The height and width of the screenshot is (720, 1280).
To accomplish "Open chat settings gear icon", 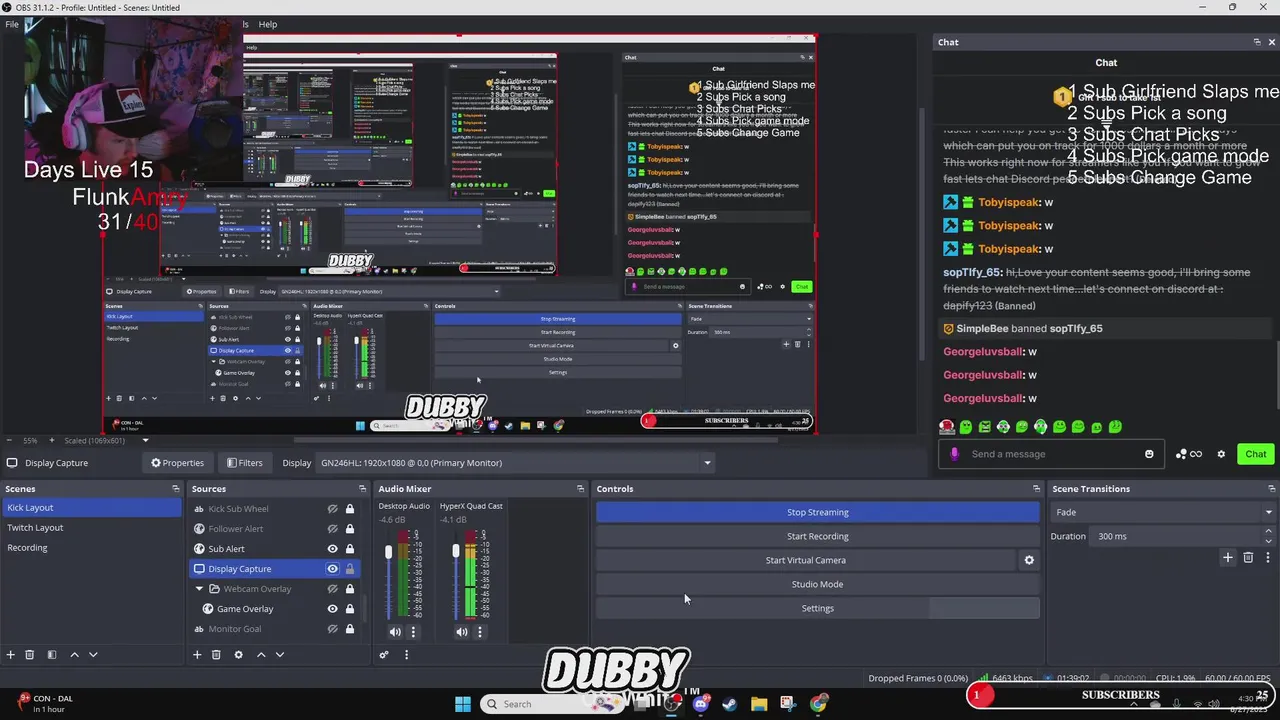I will tap(1221, 454).
